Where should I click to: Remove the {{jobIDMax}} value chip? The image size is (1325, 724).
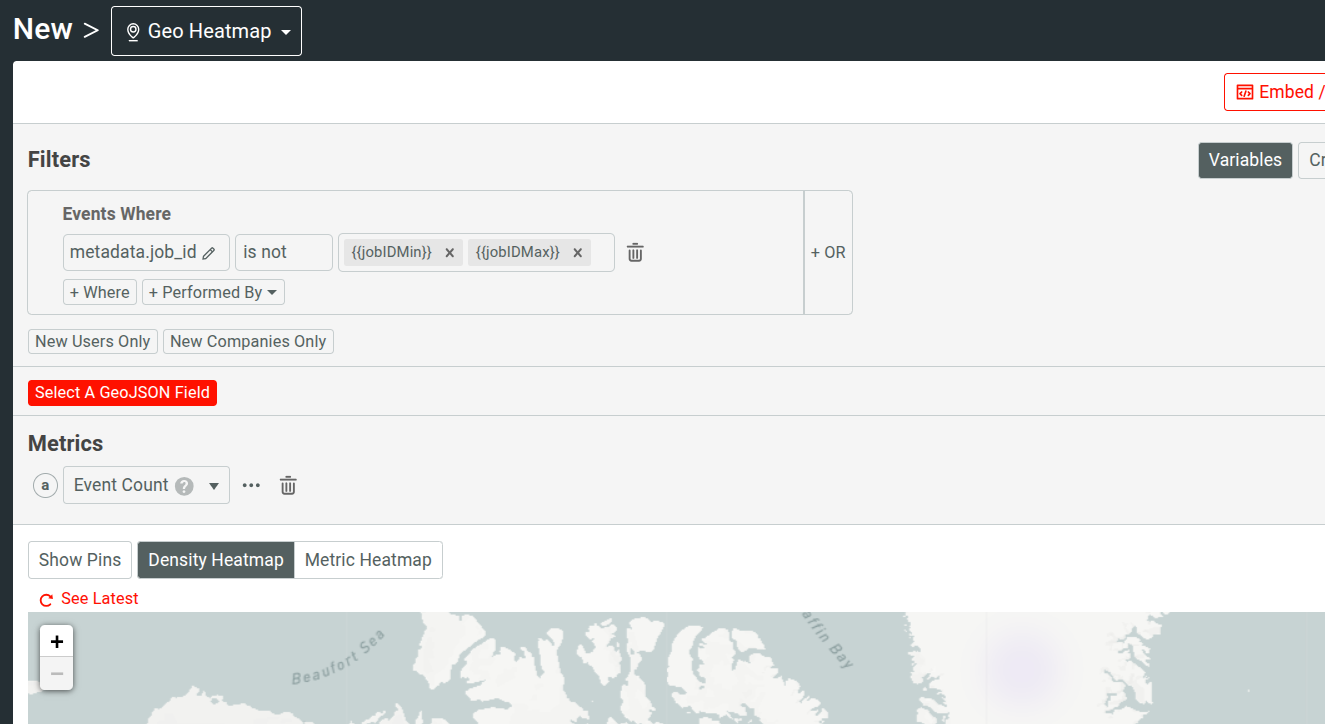click(578, 252)
